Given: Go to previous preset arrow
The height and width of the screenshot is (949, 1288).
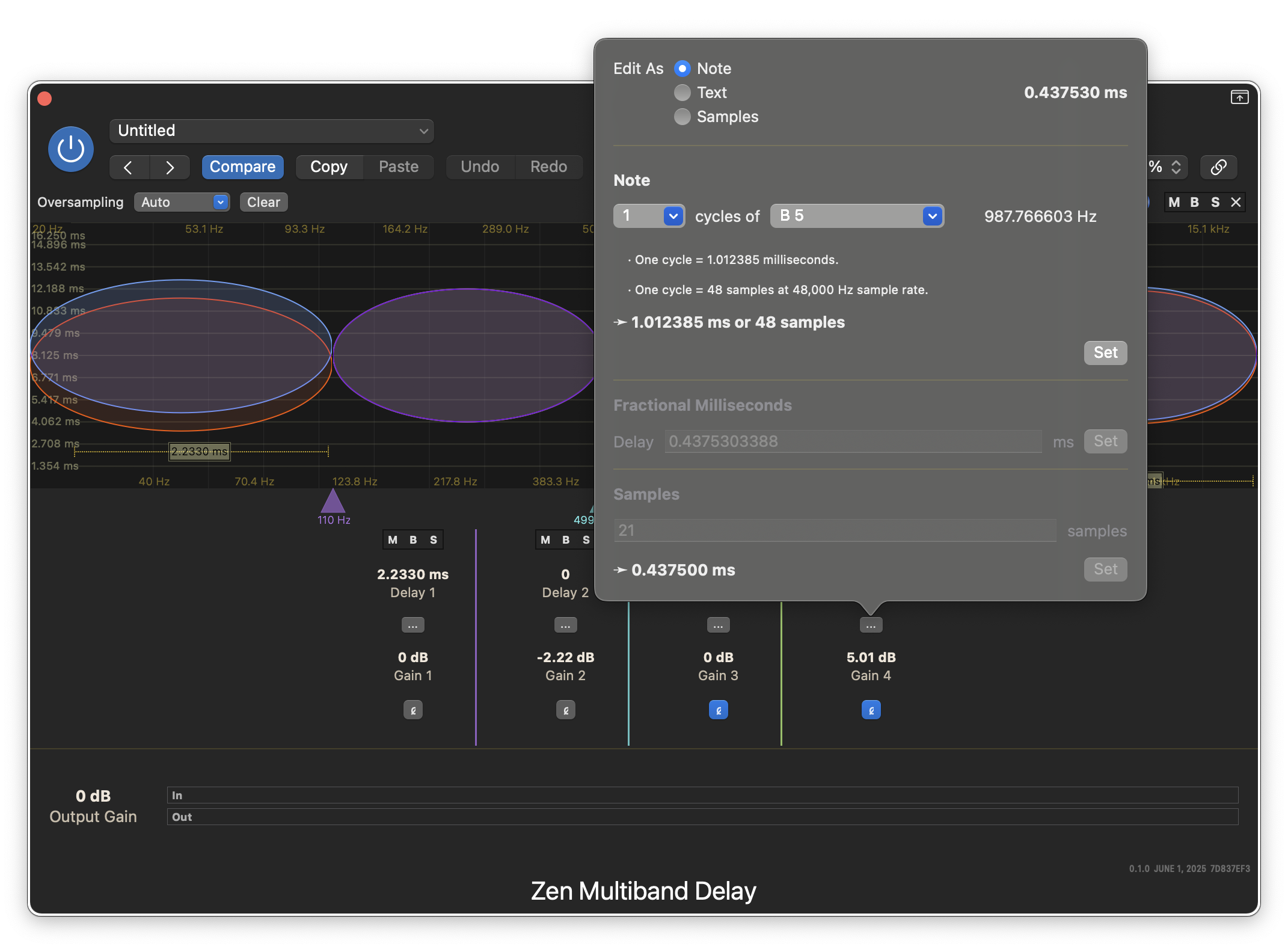Looking at the screenshot, I should (129, 167).
